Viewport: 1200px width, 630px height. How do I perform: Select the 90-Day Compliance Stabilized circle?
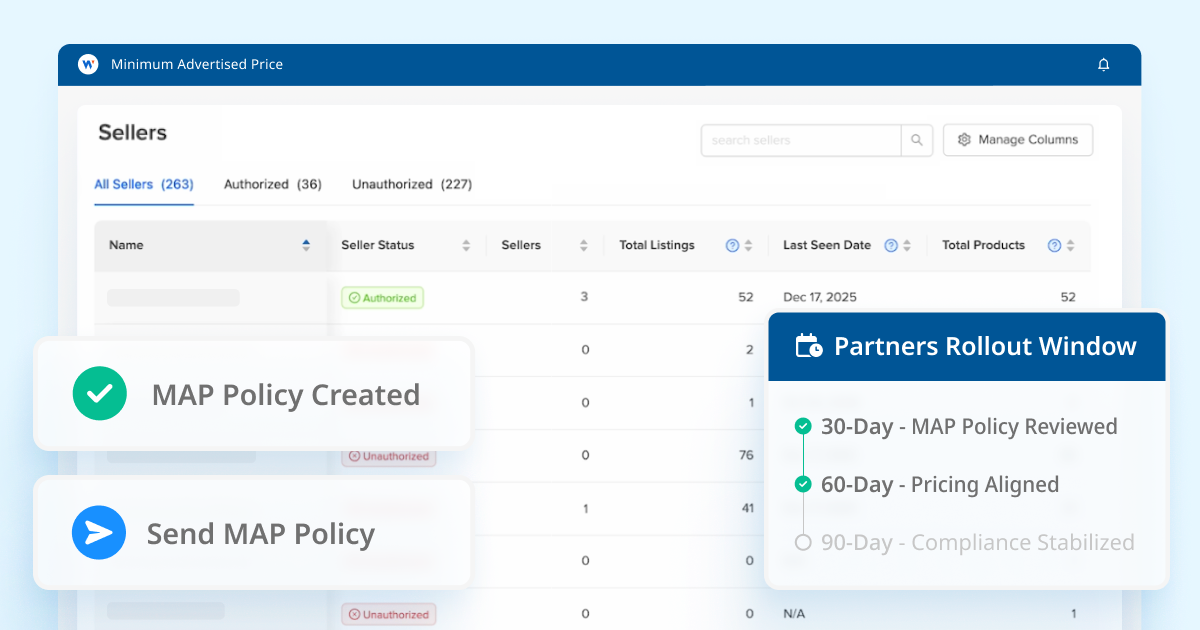[802, 543]
